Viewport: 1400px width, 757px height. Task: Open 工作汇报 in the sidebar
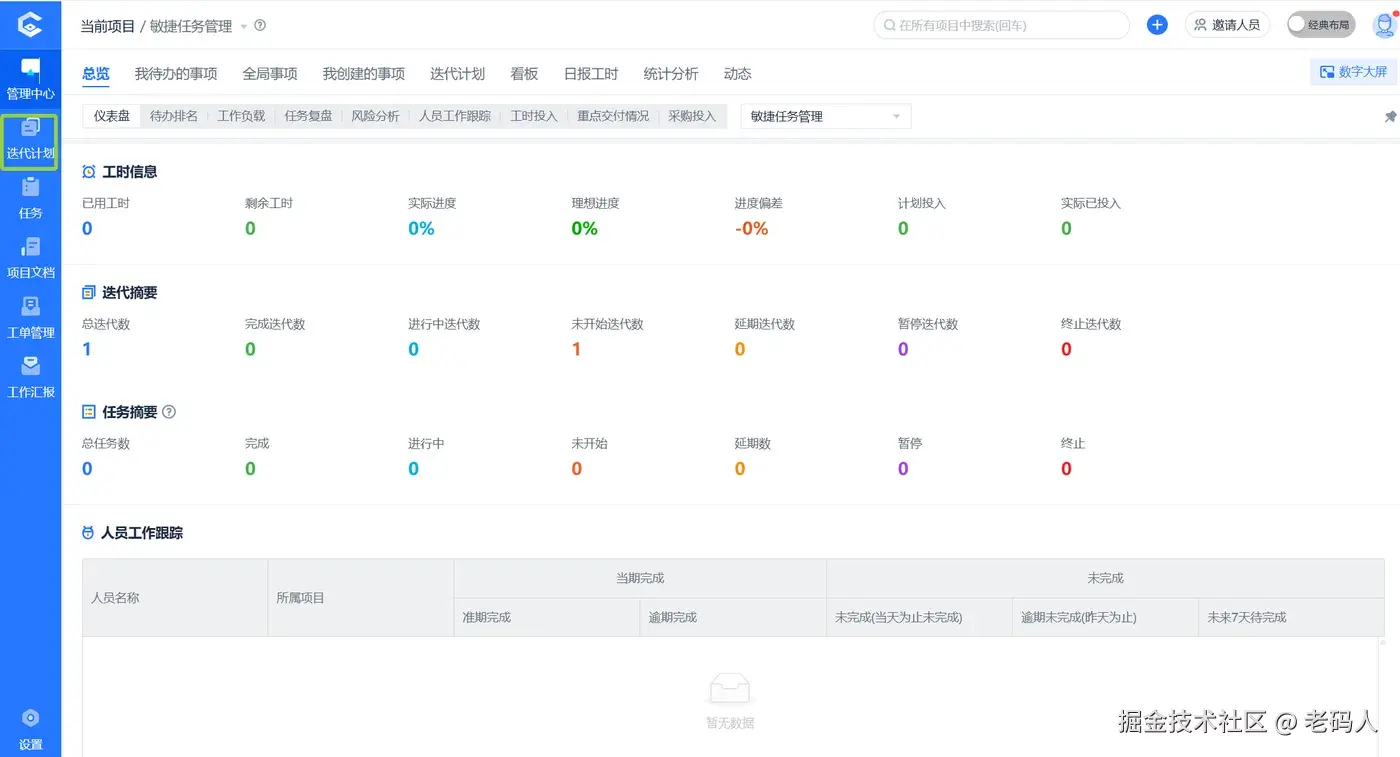coord(30,378)
